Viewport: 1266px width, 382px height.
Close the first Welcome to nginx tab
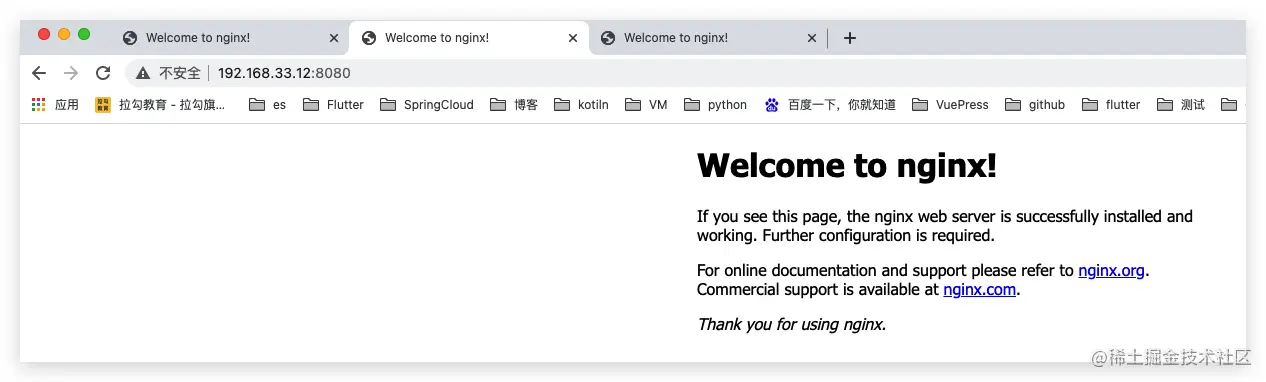(334, 38)
